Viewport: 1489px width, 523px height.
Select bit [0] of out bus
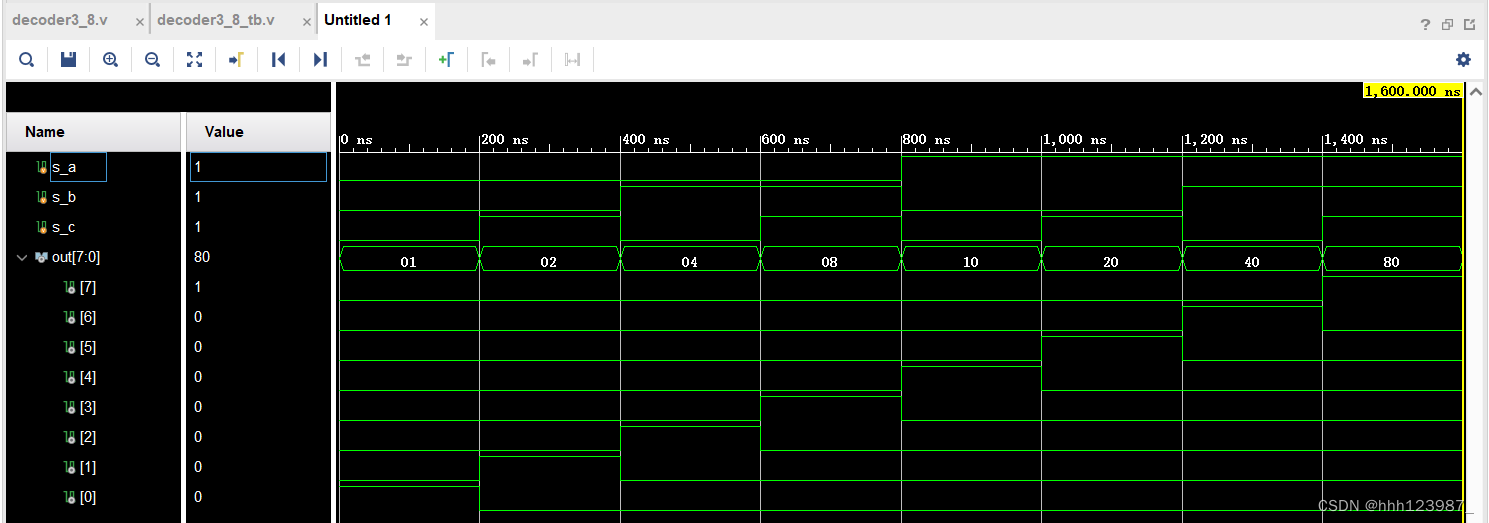click(x=88, y=497)
